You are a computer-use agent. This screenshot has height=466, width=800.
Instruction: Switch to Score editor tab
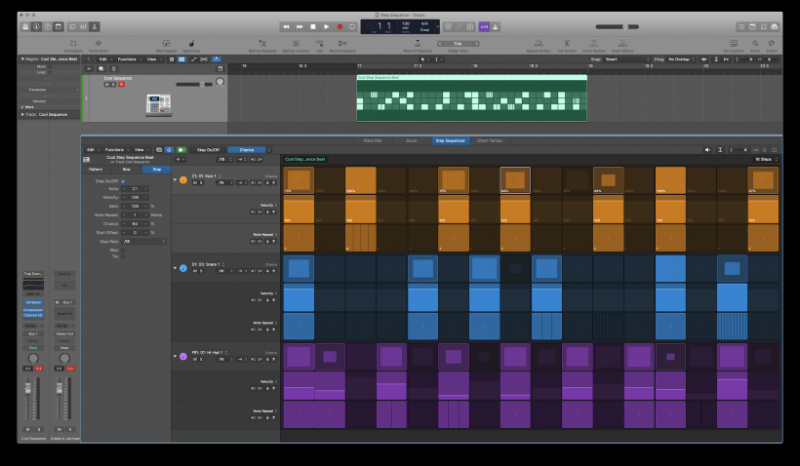pos(411,140)
